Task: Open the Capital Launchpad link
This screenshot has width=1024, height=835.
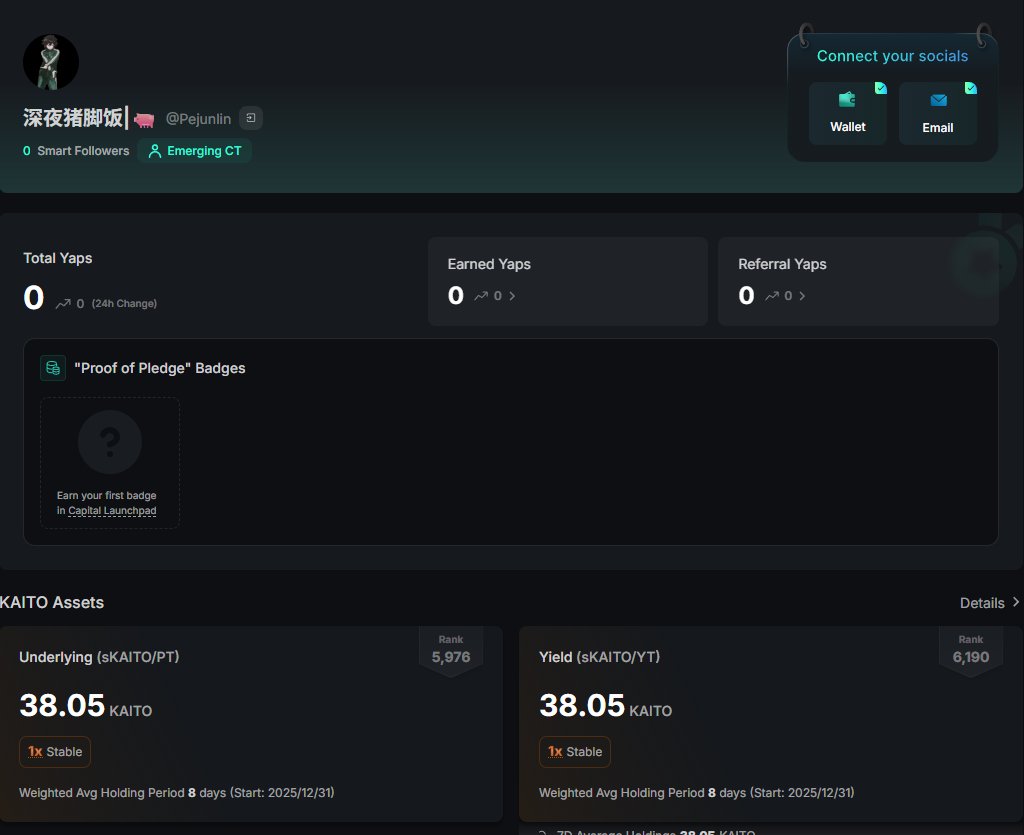Action: pyautogui.click(x=112, y=511)
